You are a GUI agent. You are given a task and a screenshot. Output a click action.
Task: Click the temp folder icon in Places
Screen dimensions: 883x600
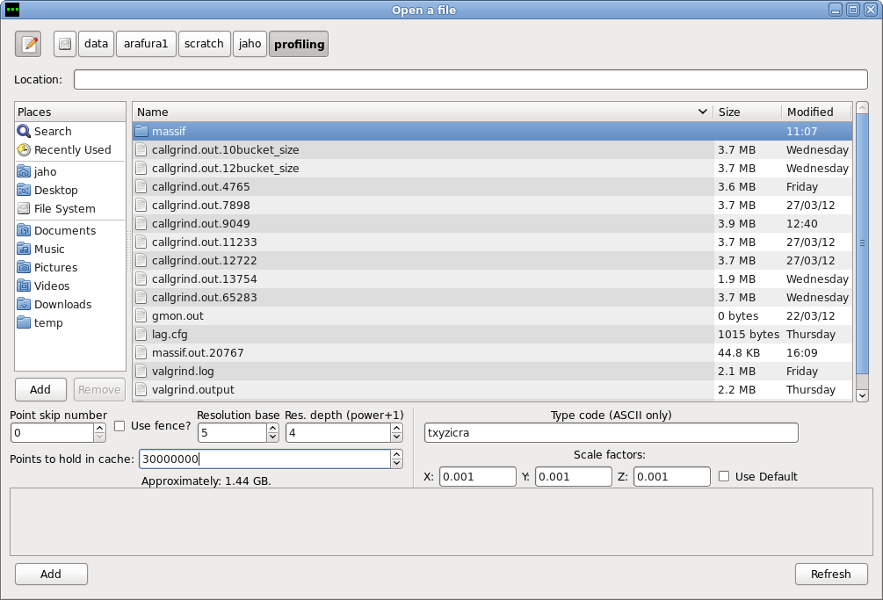(24, 323)
